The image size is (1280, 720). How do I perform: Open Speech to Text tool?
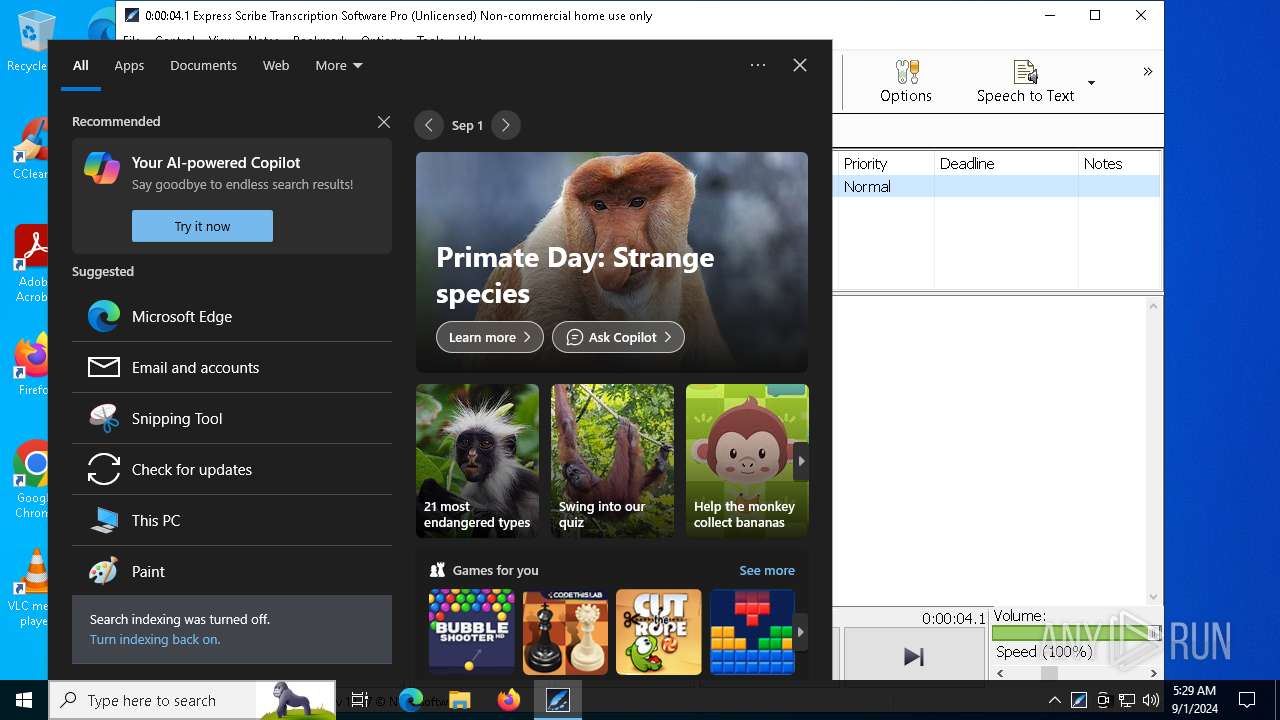[x=1025, y=81]
